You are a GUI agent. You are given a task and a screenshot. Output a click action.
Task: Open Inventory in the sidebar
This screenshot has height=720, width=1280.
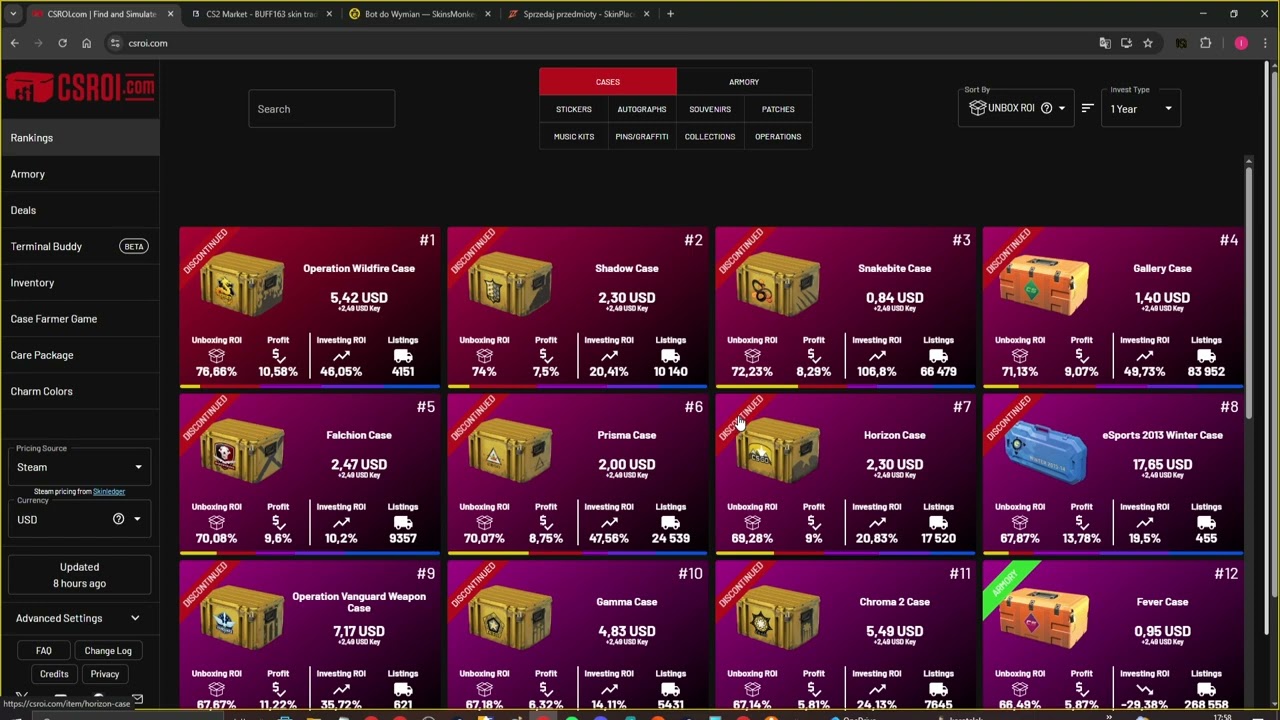coord(79,283)
